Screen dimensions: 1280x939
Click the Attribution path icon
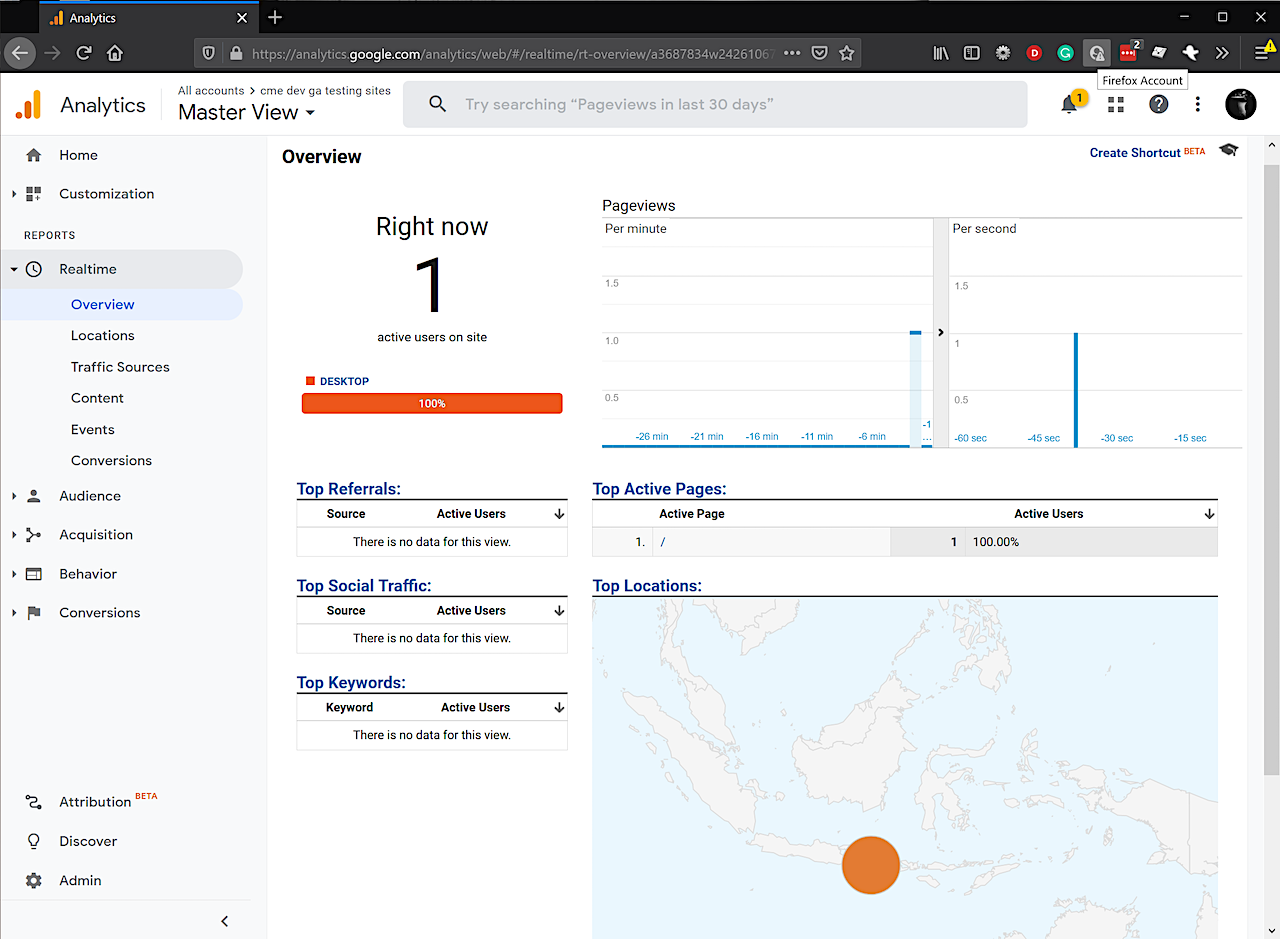[34, 802]
